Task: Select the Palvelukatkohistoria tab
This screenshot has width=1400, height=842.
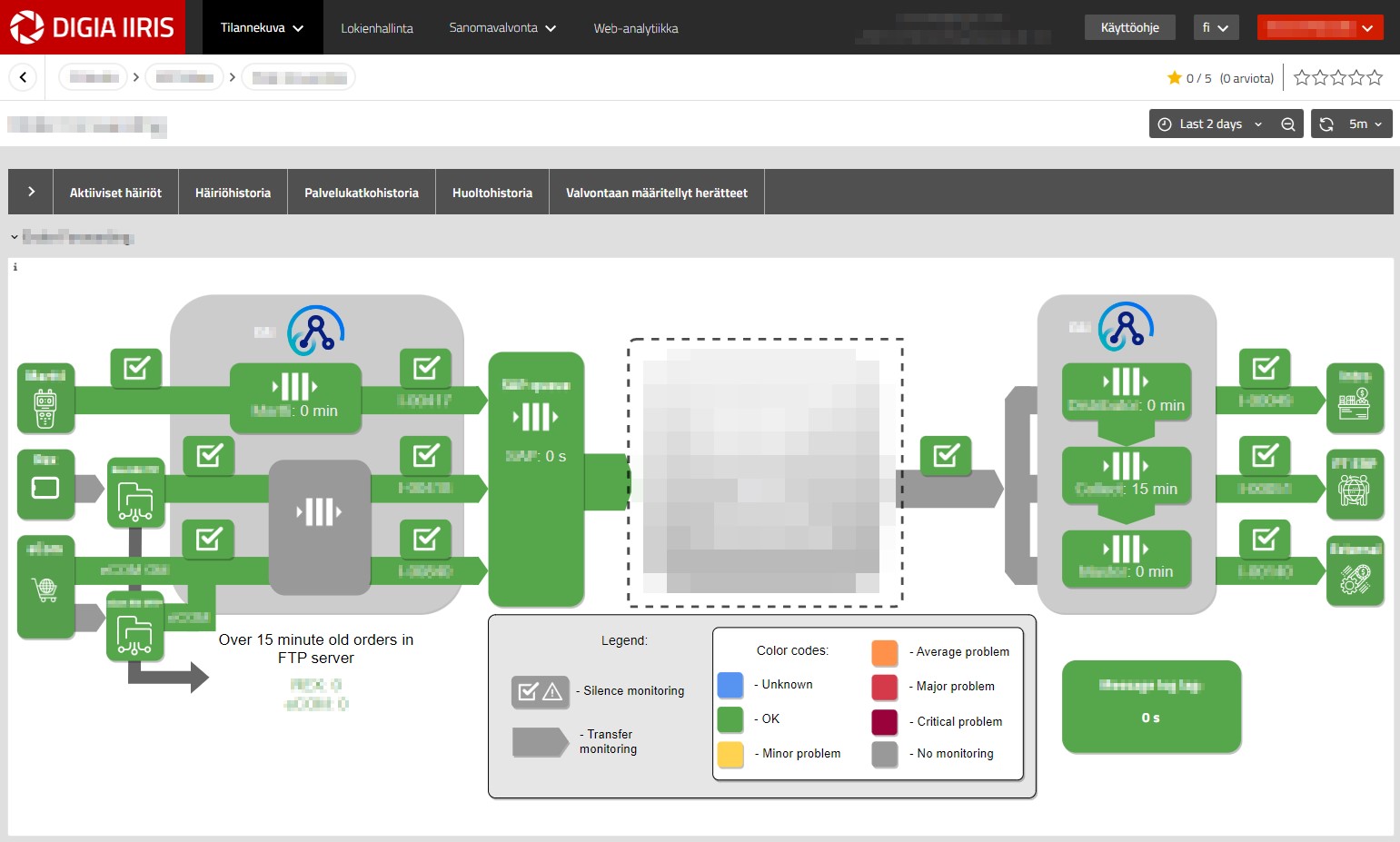Action: pyautogui.click(x=362, y=192)
